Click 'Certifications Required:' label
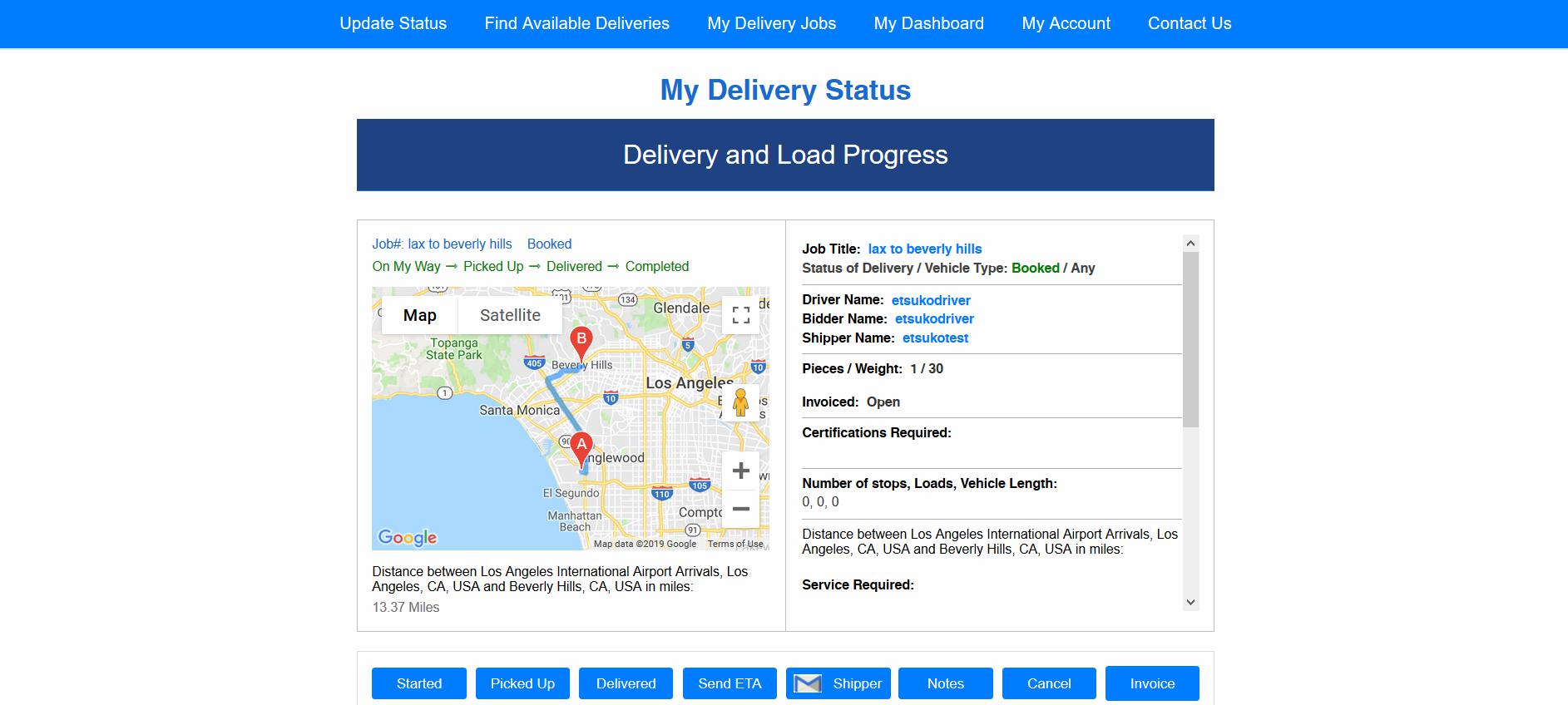 point(877,432)
